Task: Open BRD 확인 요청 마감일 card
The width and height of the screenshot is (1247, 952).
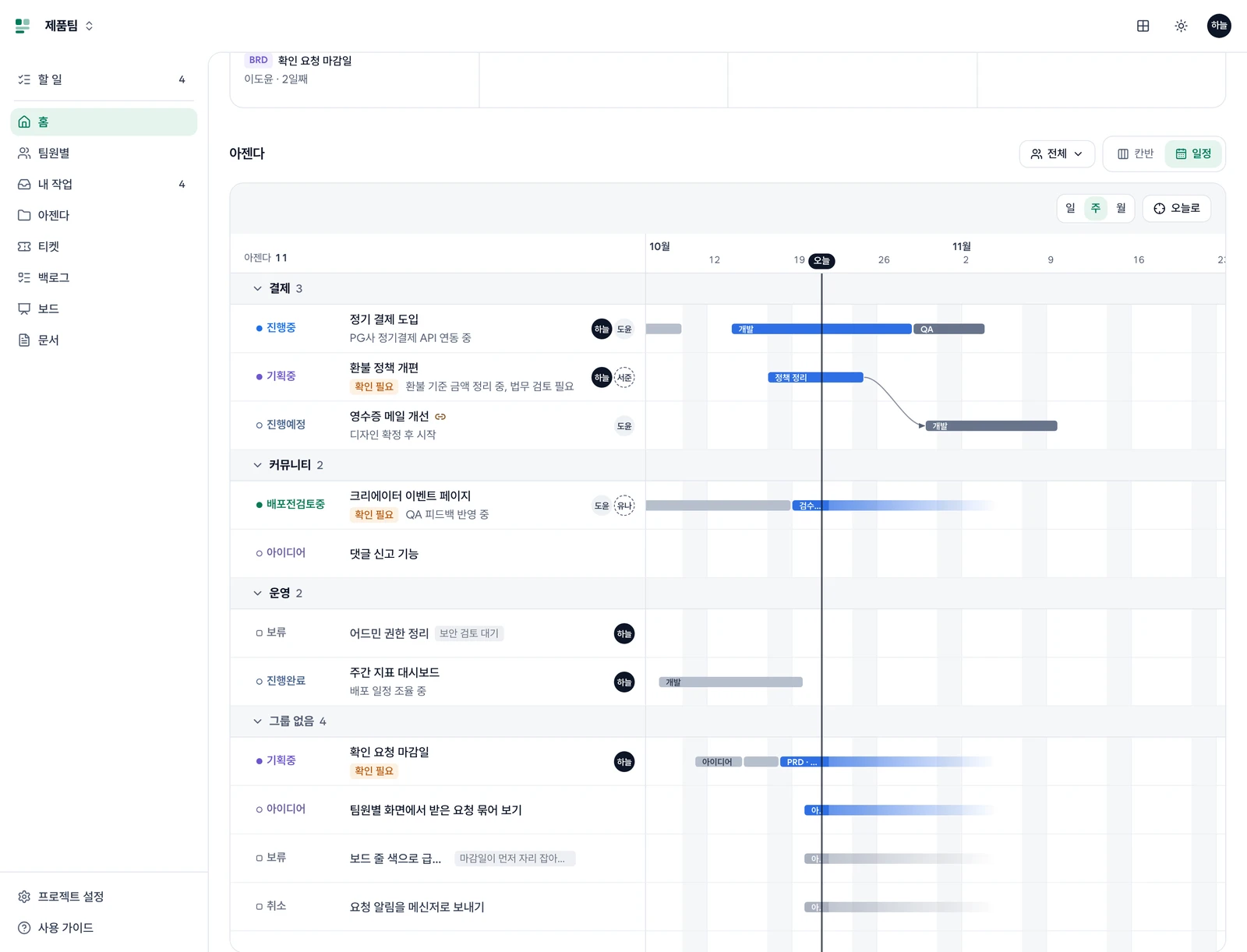Action: pos(355,69)
